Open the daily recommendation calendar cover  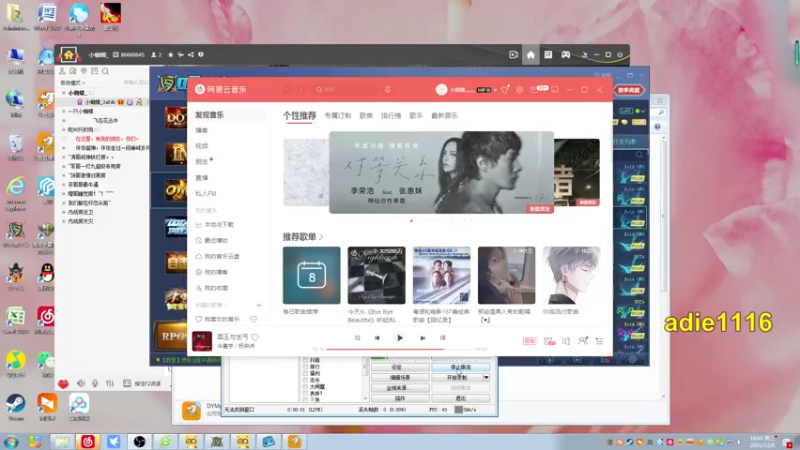(311, 276)
